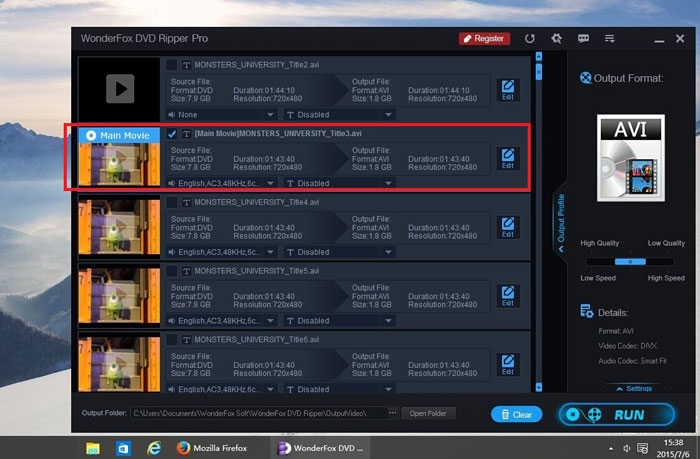Click the Register button
This screenshot has width=700, height=459.
pyautogui.click(x=484, y=39)
